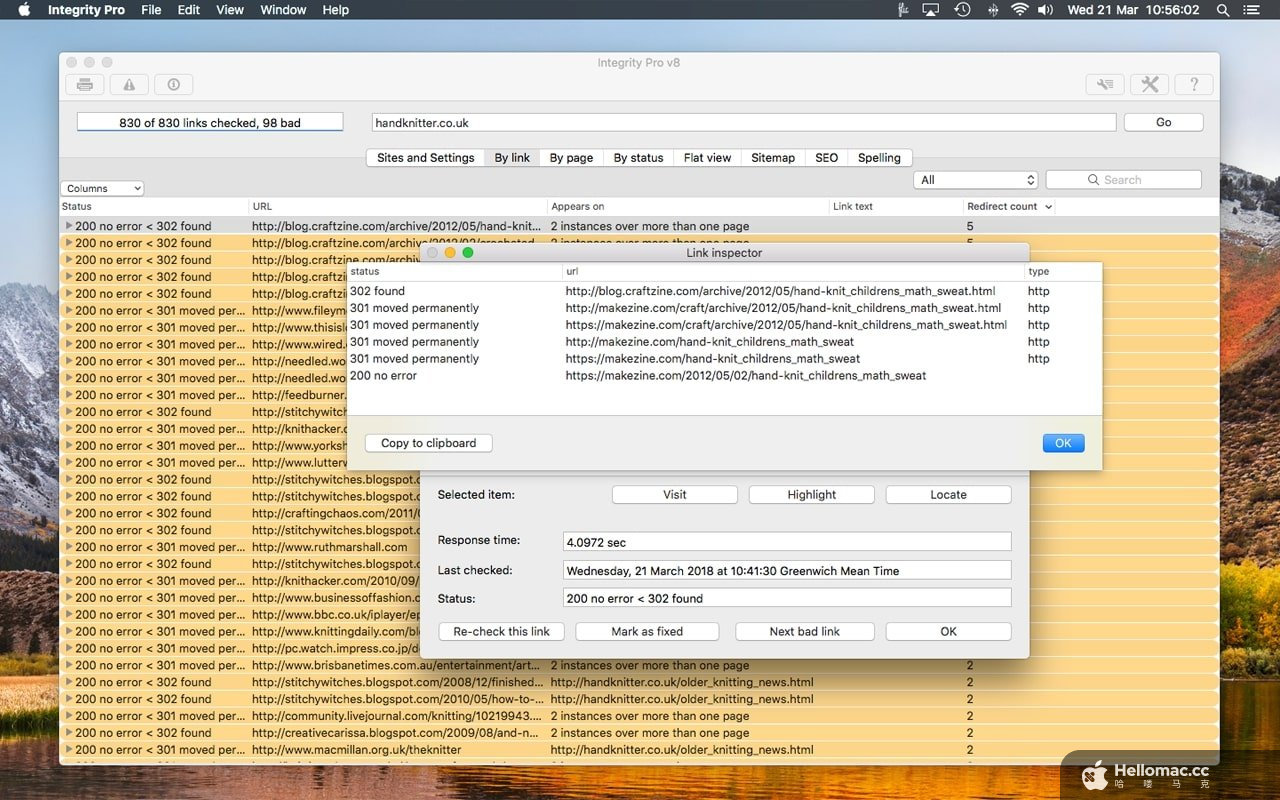Click the AirPlay display menu bar icon

tap(931, 10)
